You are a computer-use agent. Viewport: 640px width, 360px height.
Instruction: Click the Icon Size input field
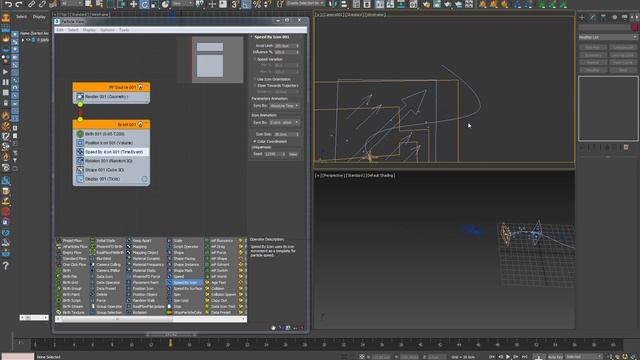(x=287, y=134)
